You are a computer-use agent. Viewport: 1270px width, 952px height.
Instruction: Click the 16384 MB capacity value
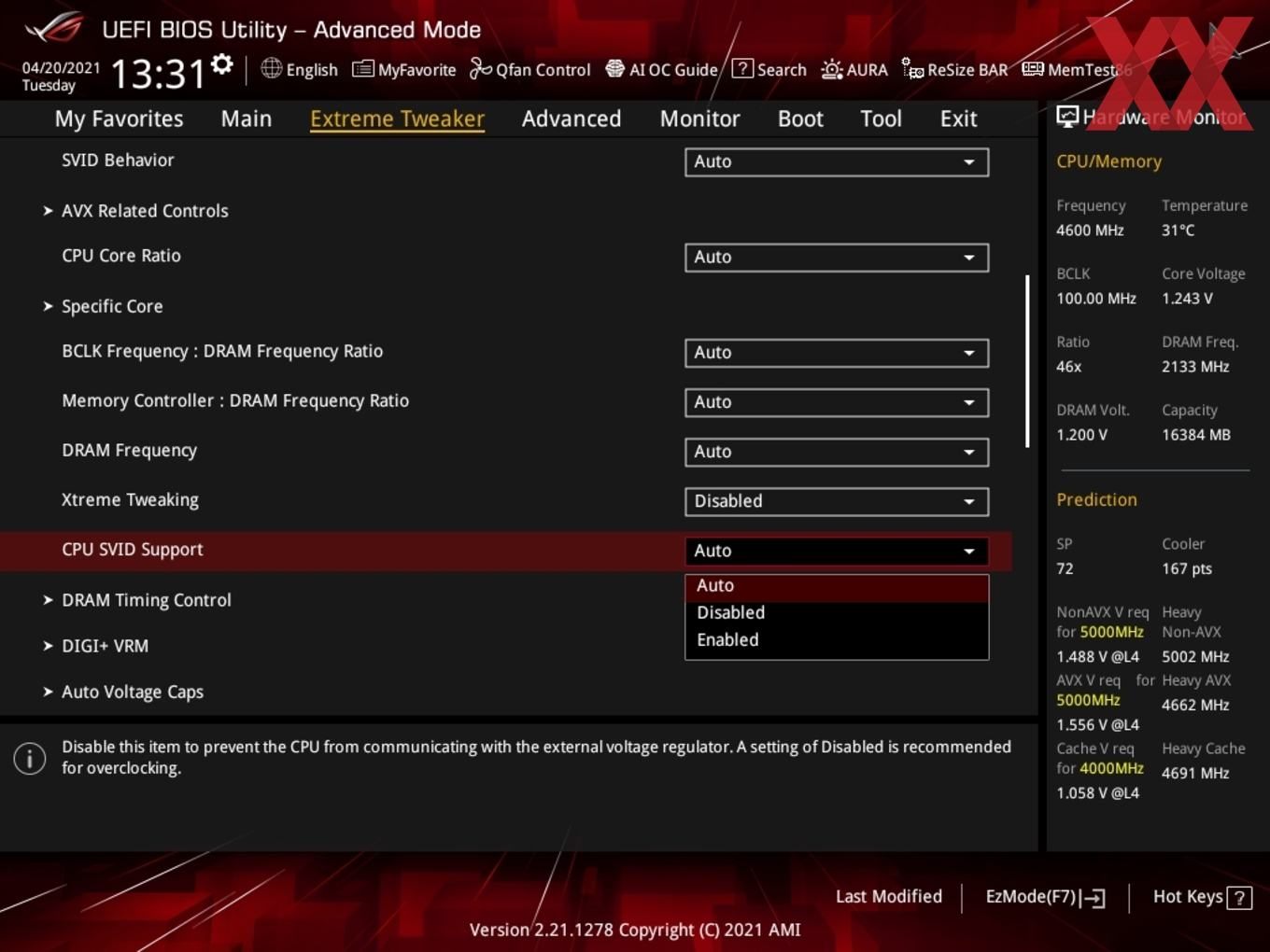click(x=1195, y=435)
